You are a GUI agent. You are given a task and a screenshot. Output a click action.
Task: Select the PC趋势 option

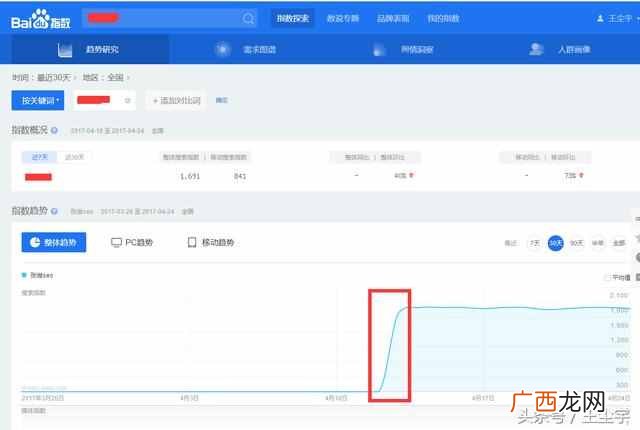[x=131, y=242]
